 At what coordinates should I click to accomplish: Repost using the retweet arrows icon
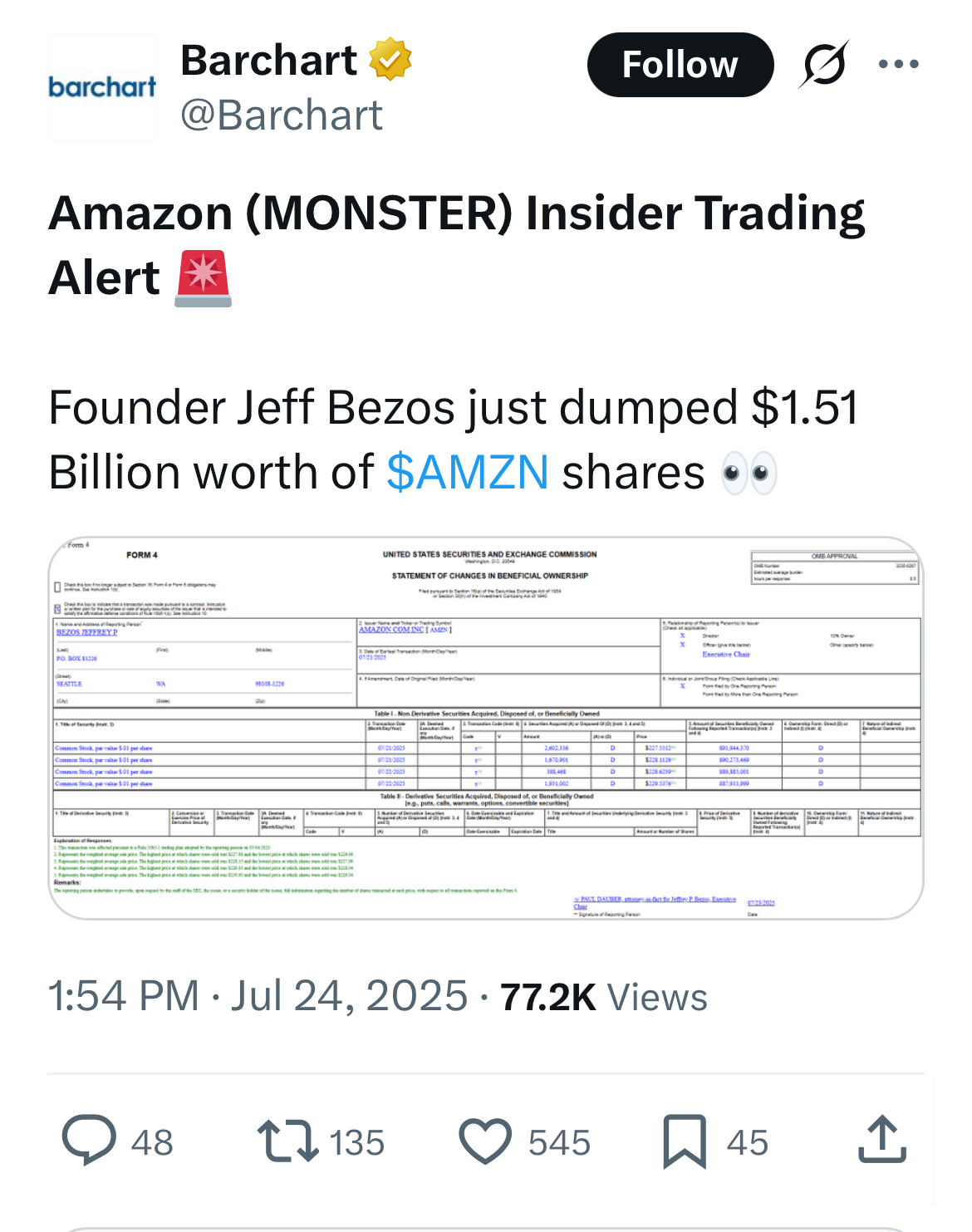[x=287, y=1141]
